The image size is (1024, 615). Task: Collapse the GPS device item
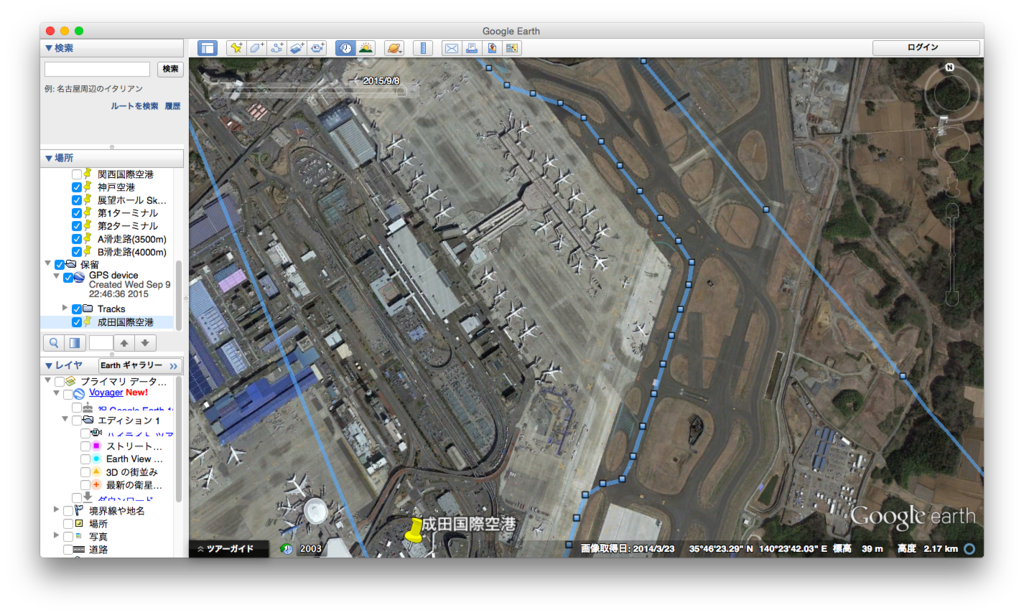tap(56, 276)
